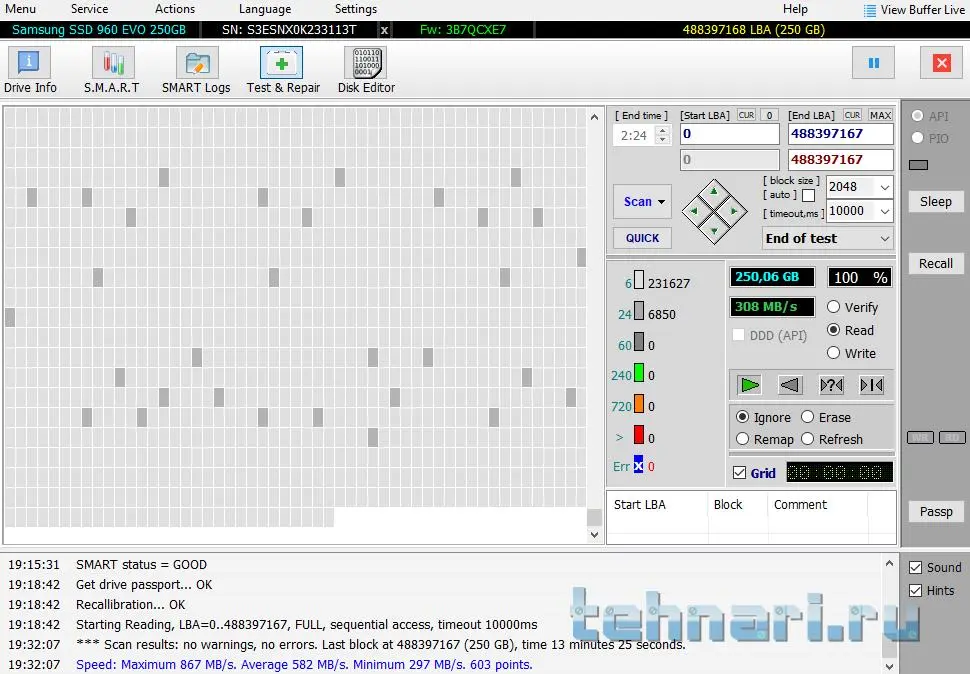Click the blue pause button
The image size is (970, 674).
[x=873, y=63]
